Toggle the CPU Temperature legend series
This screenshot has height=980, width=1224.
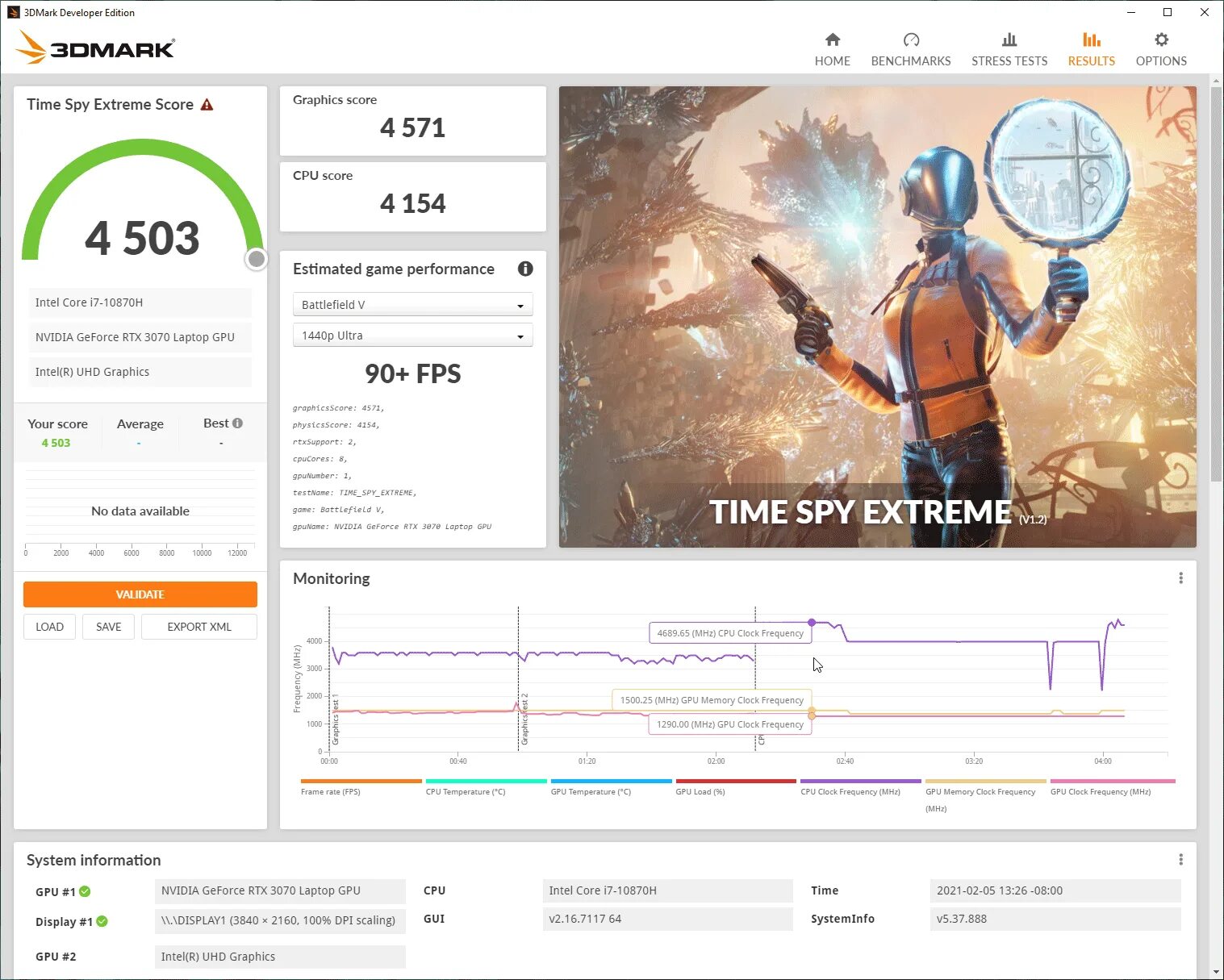pos(486,787)
